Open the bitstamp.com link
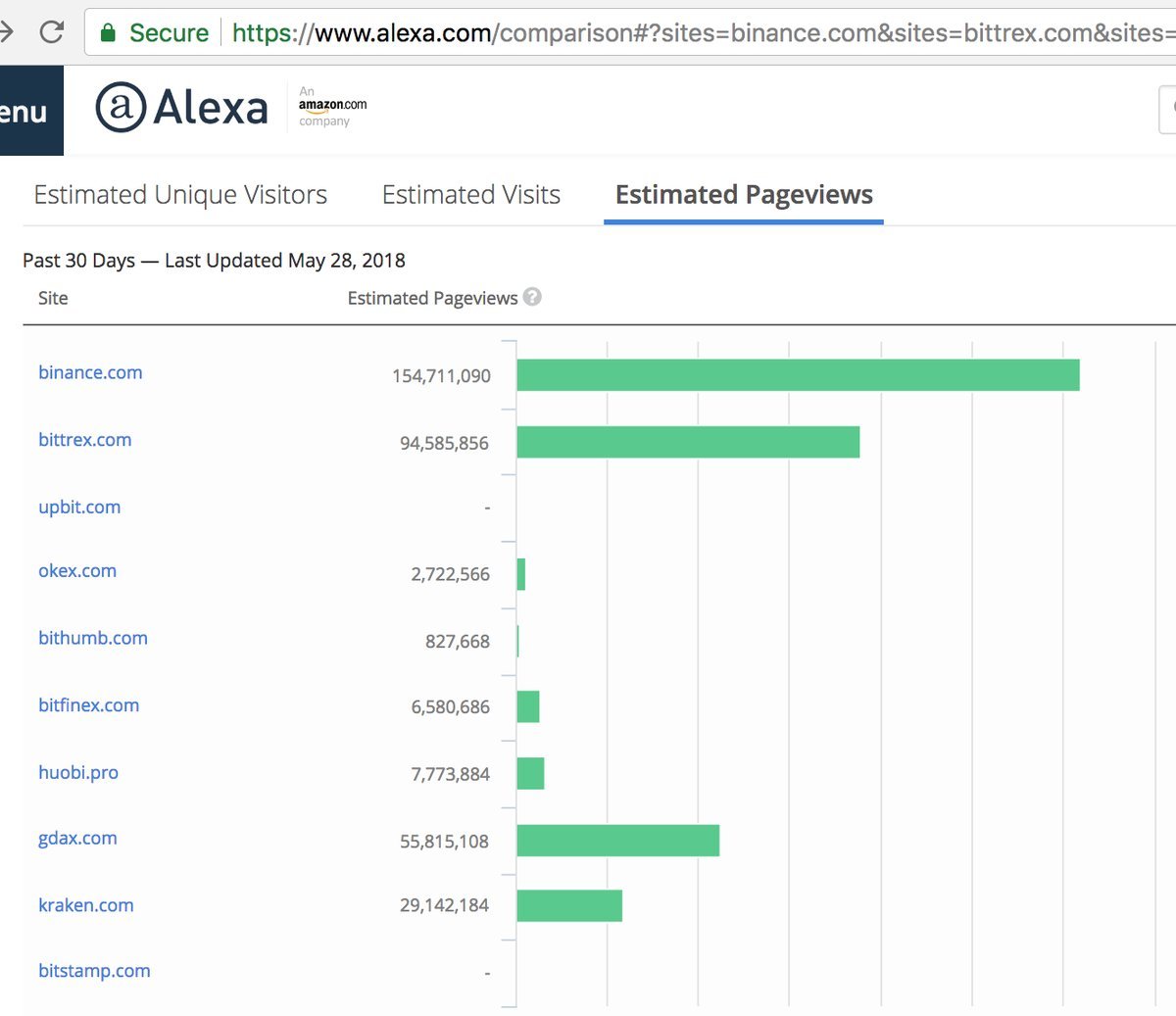The height and width of the screenshot is (1016, 1176). 94,971
